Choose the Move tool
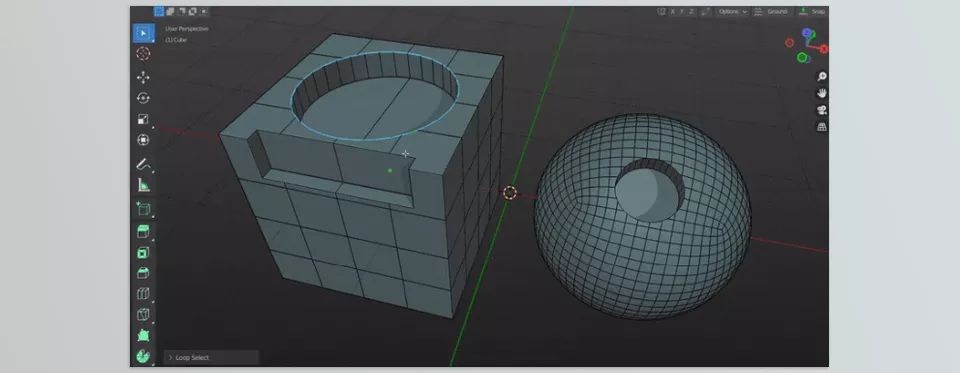960x373 pixels. [x=143, y=77]
